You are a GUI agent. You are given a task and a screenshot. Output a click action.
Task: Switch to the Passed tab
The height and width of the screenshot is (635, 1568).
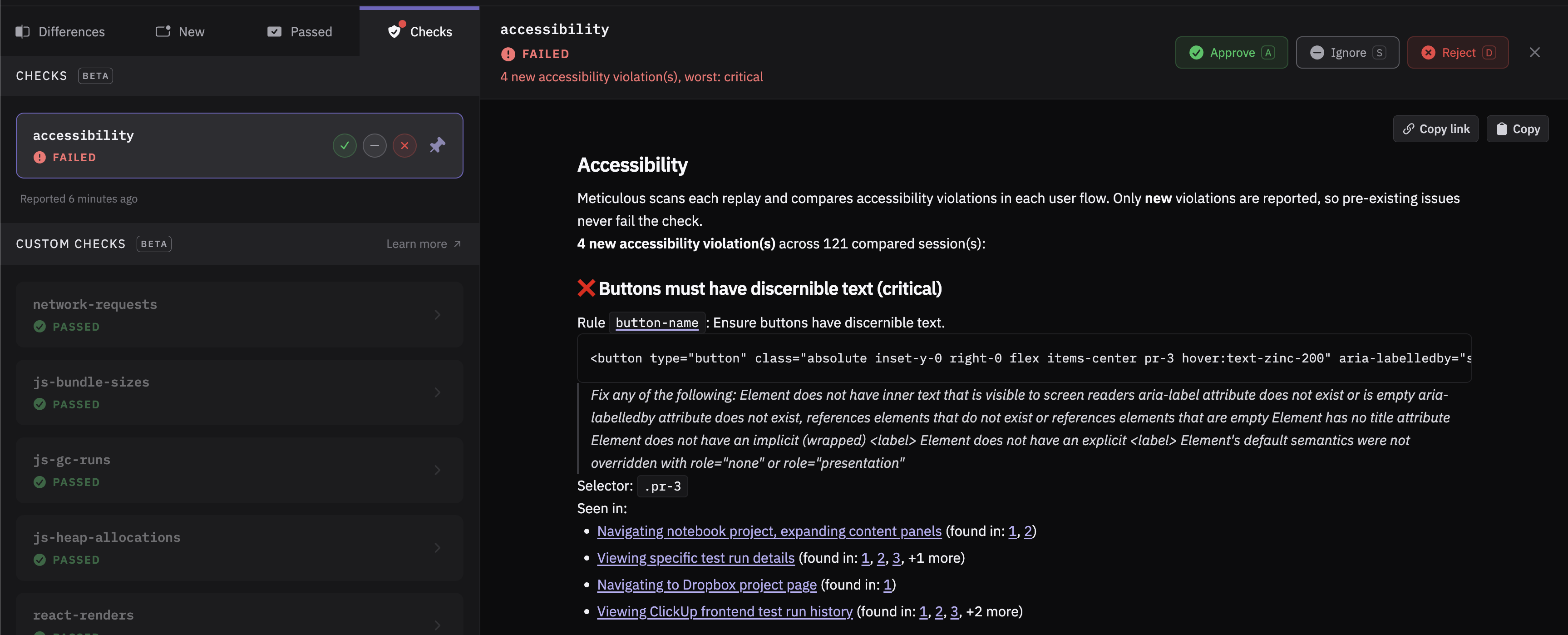300,32
